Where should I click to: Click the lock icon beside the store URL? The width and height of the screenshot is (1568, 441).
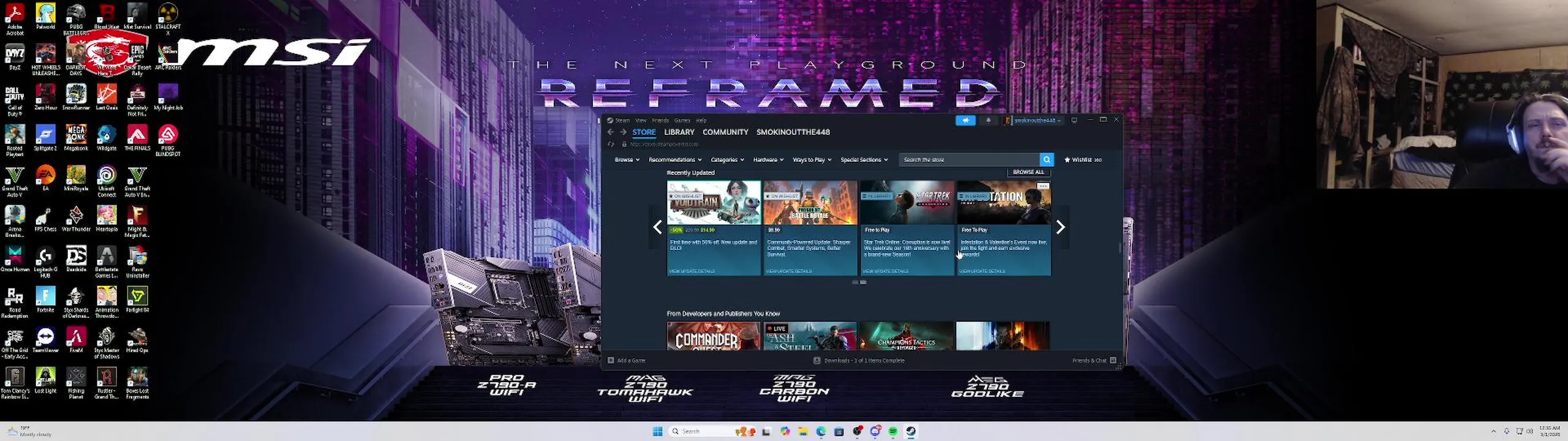tap(624, 145)
